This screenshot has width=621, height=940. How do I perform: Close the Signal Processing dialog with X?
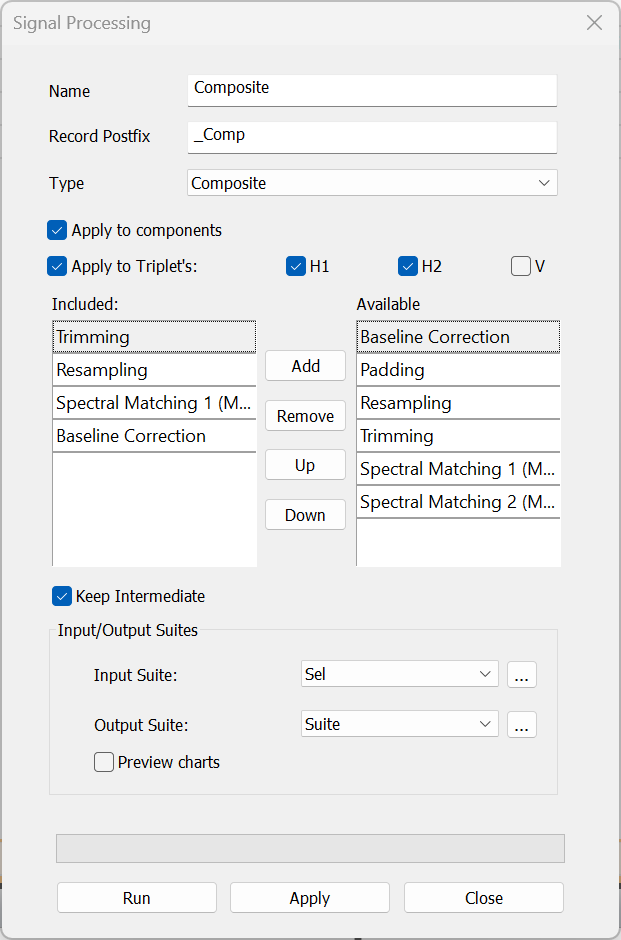coord(594,23)
